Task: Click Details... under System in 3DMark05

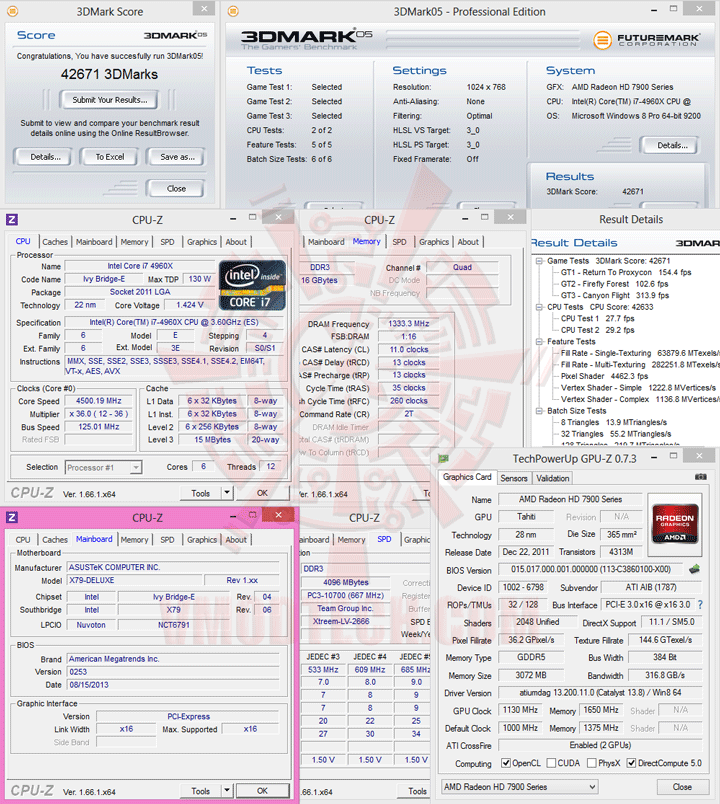Action: tap(672, 145)
